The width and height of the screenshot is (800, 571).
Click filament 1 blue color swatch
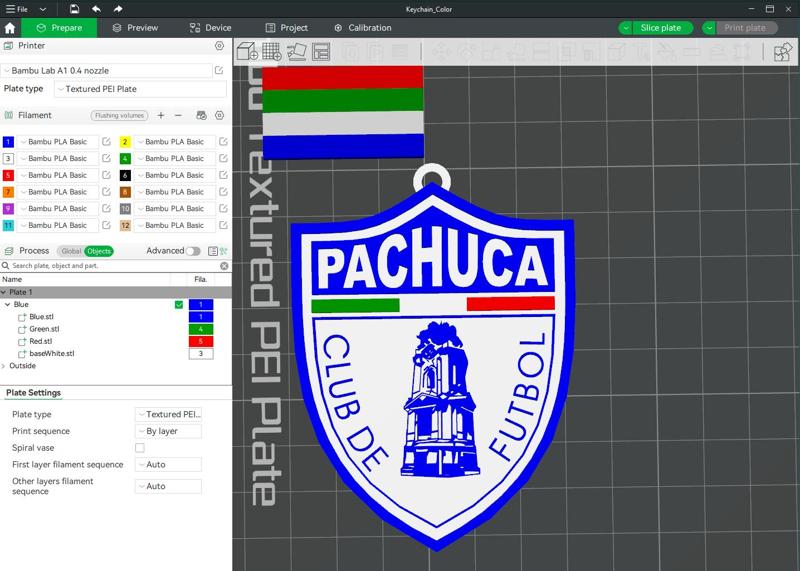point(8,142)
